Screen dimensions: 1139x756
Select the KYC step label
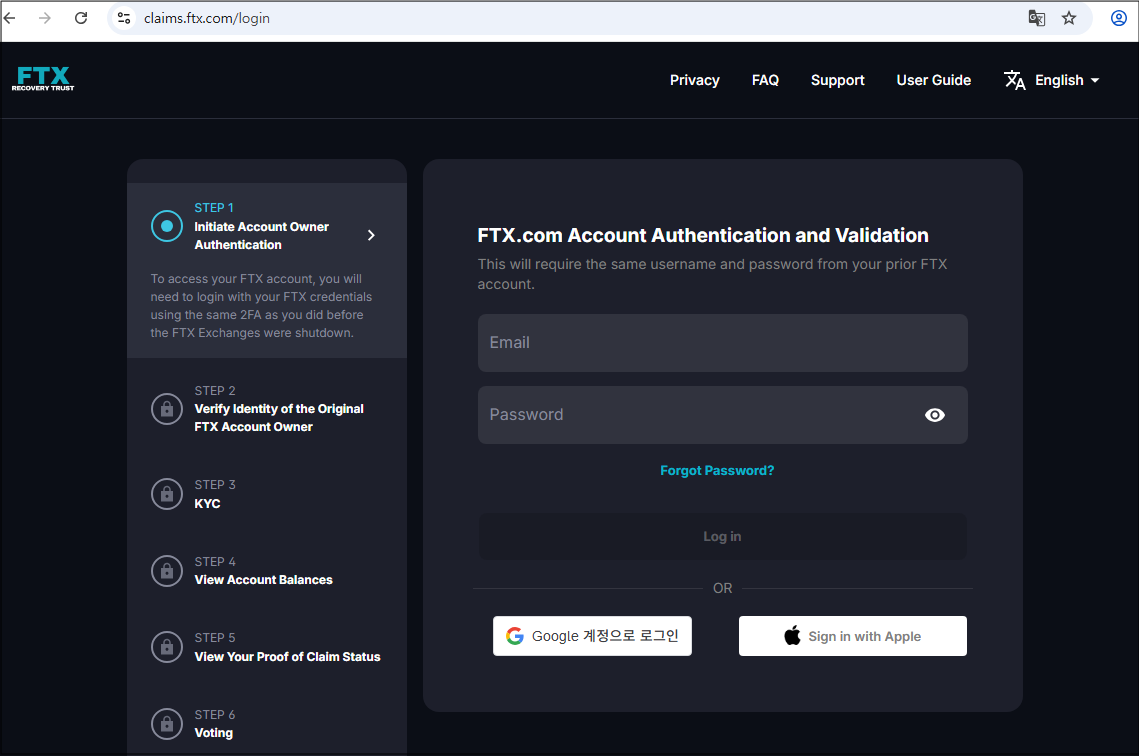click(207, 503)
